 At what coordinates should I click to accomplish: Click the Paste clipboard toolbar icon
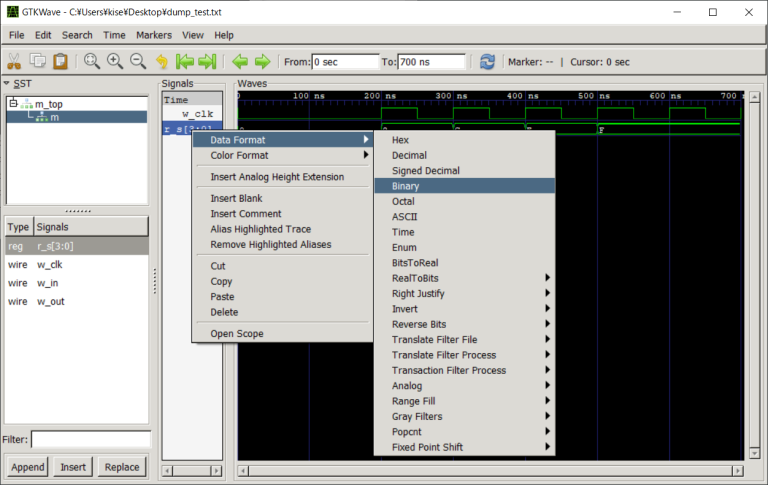tap(60, 62)
